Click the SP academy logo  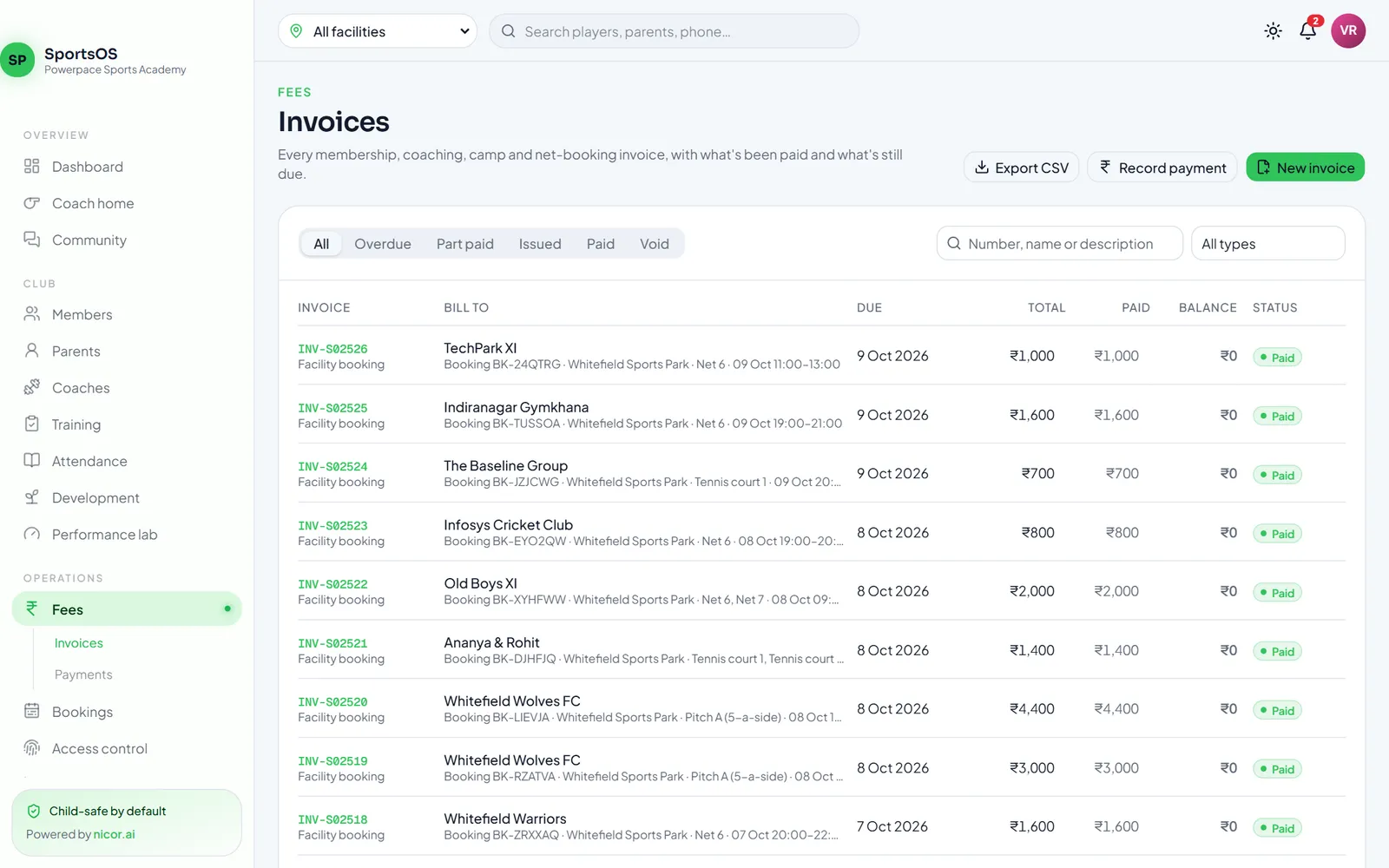(17, 60)
